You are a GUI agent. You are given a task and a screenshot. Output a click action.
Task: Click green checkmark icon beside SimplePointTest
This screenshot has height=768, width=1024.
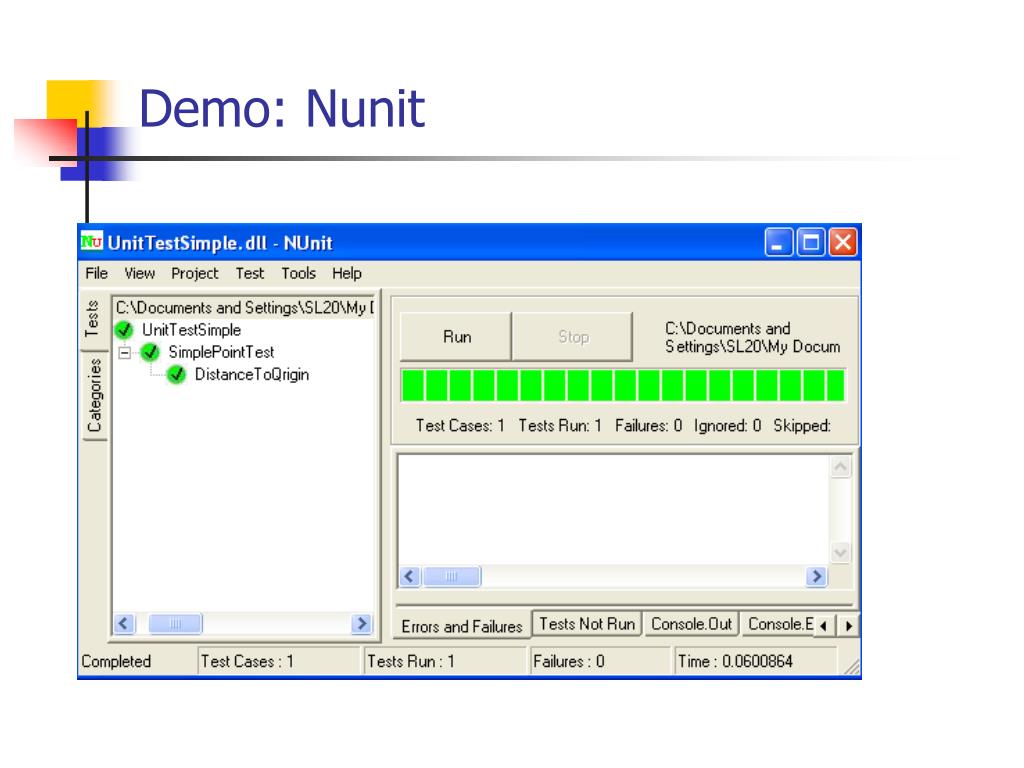pos(150,353)
